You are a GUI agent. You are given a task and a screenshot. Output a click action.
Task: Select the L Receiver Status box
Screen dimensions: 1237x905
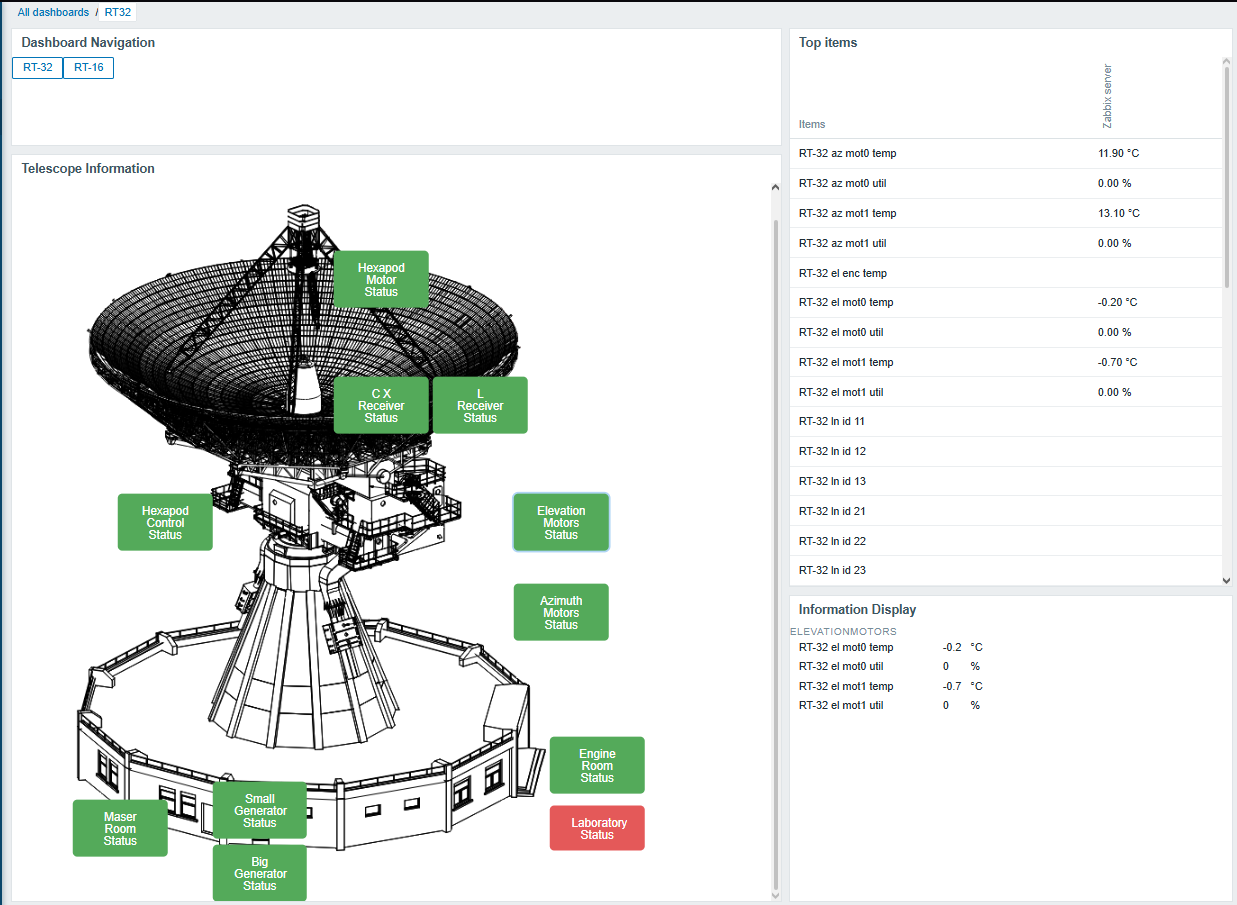(479, 405)
